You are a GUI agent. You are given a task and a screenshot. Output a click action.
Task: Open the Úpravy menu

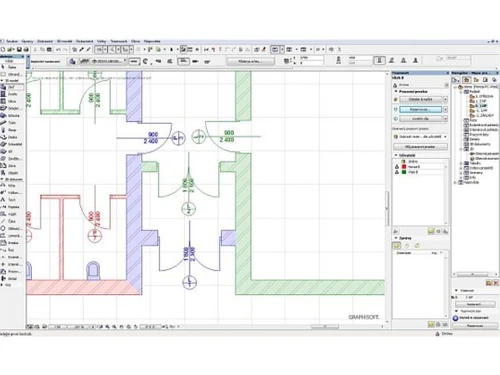(x=28, y=41)
